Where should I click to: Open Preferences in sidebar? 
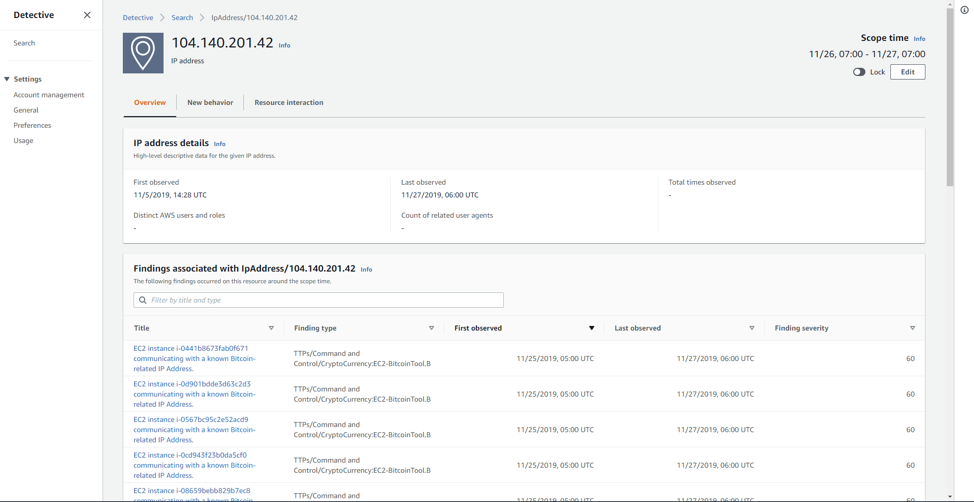click(32, 126)
